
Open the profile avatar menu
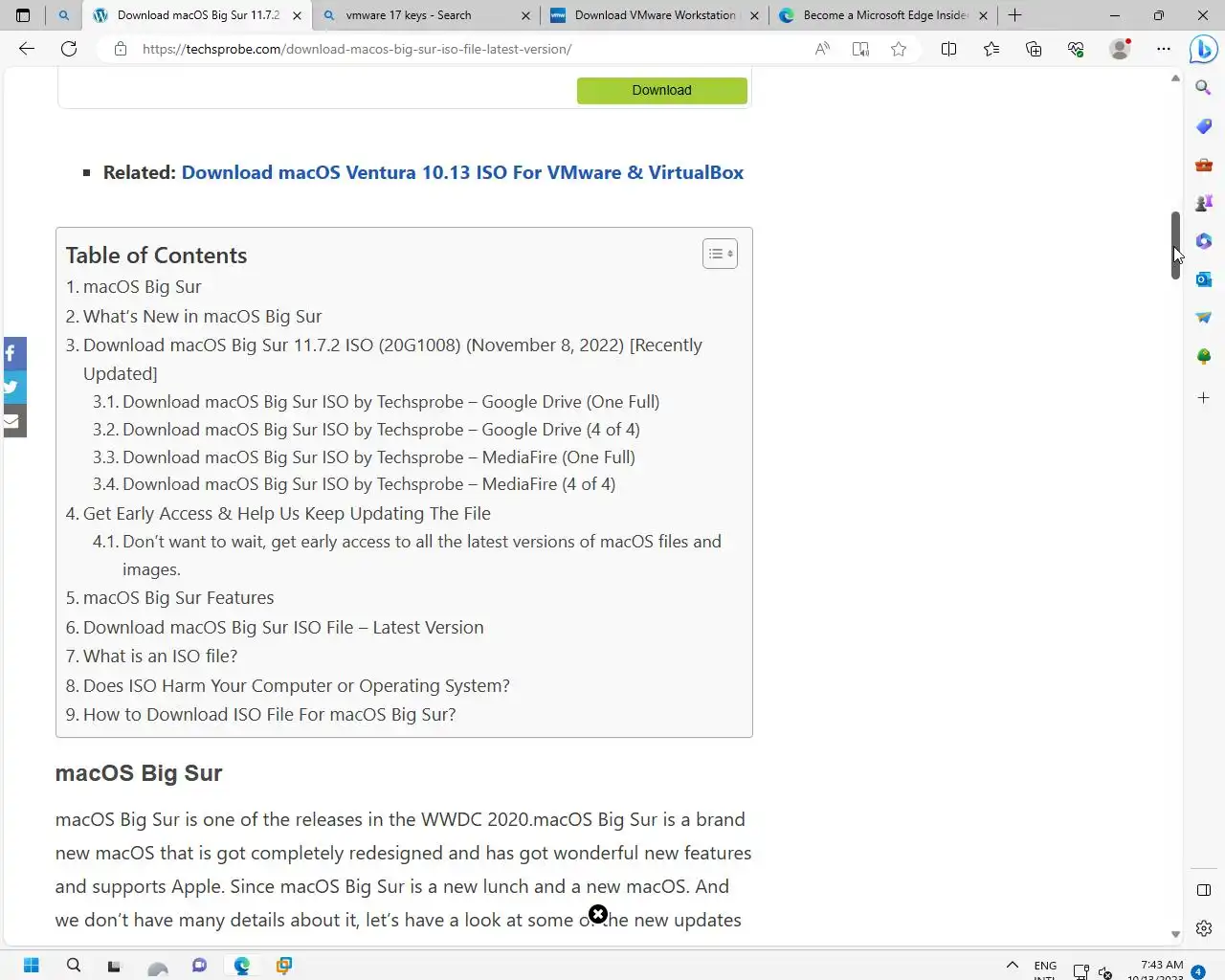[x=1119, y=49]
